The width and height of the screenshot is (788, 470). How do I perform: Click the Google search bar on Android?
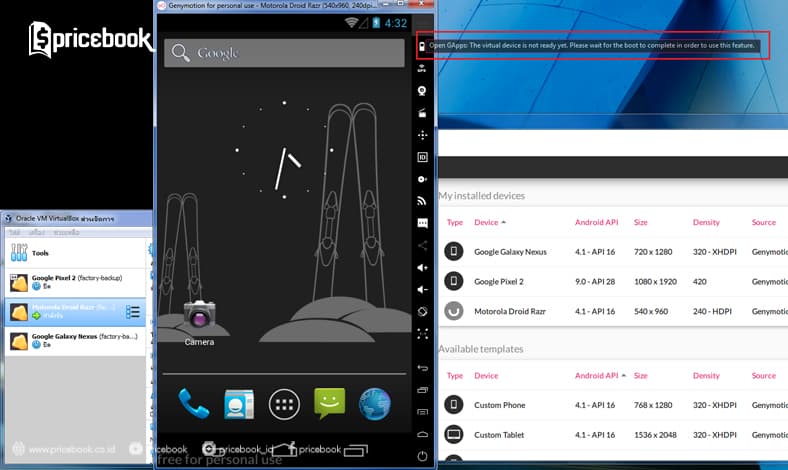point(284,53)
